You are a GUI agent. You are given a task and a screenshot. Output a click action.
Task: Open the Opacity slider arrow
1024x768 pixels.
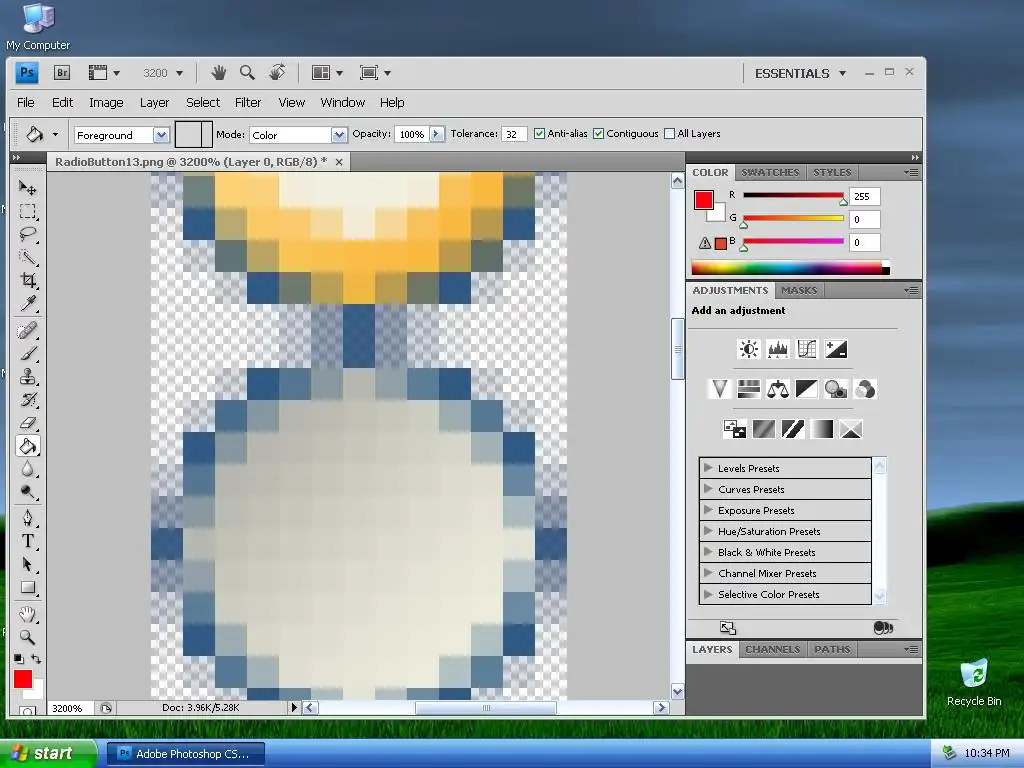point(436,134)
